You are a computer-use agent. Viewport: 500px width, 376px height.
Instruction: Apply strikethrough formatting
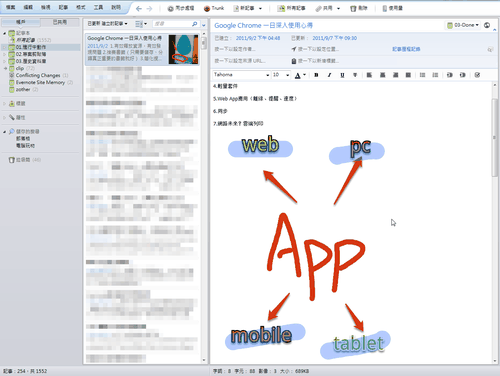coord(355,75)
